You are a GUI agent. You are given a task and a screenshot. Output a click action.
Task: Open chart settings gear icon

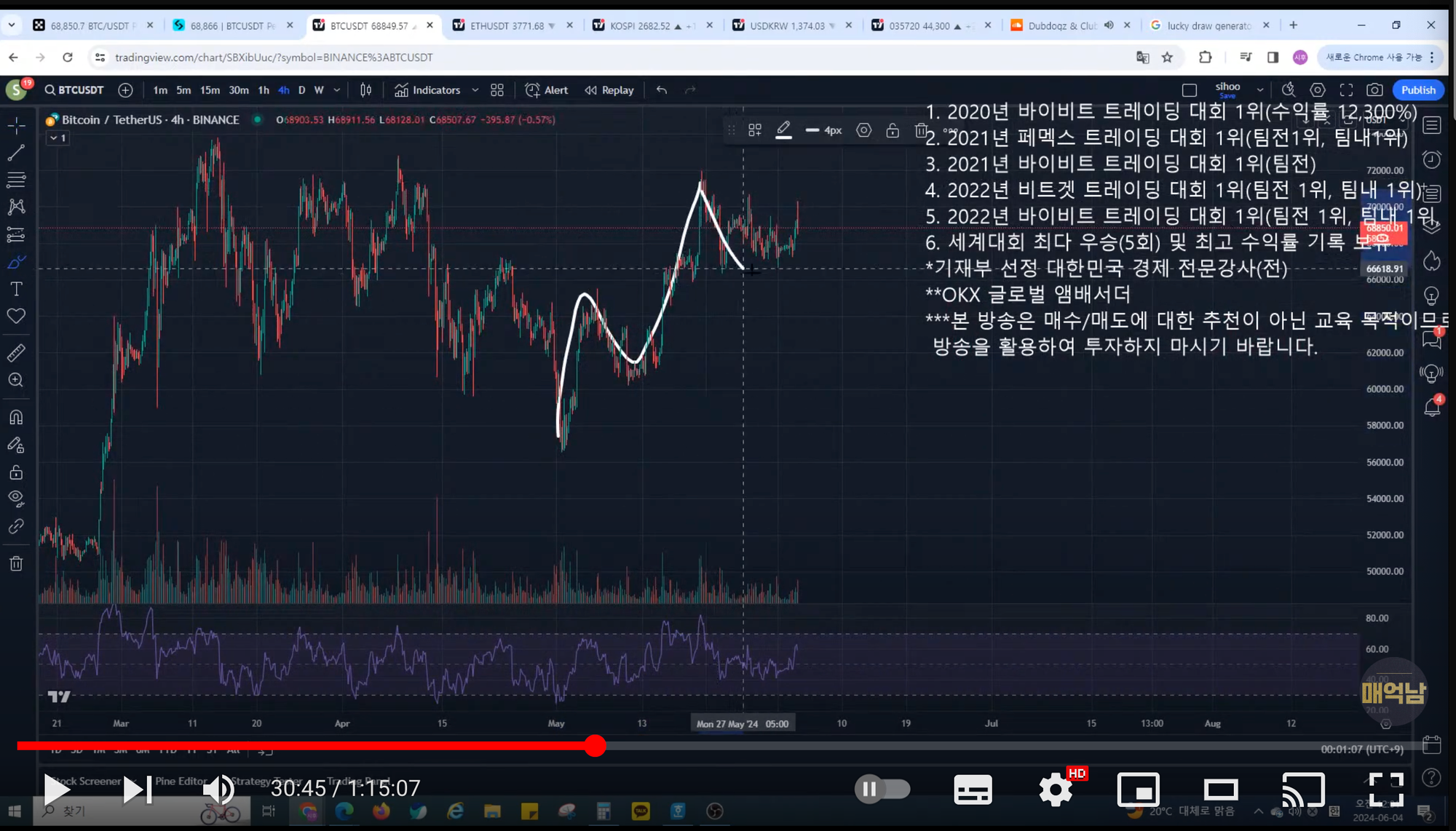(1318, 90)
